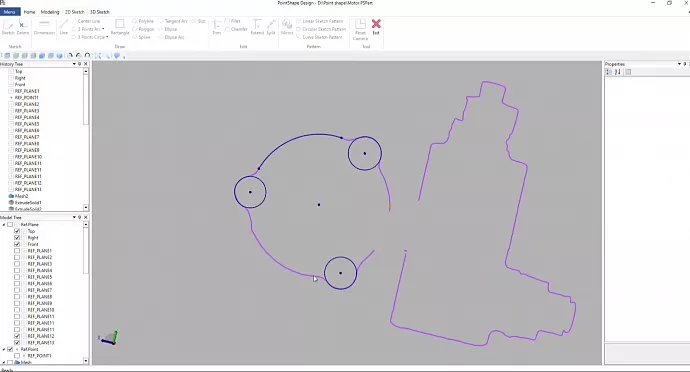The image size is (690, 372).
Task: Choose Linear Sketch Pattern
Action: point(320,21)
